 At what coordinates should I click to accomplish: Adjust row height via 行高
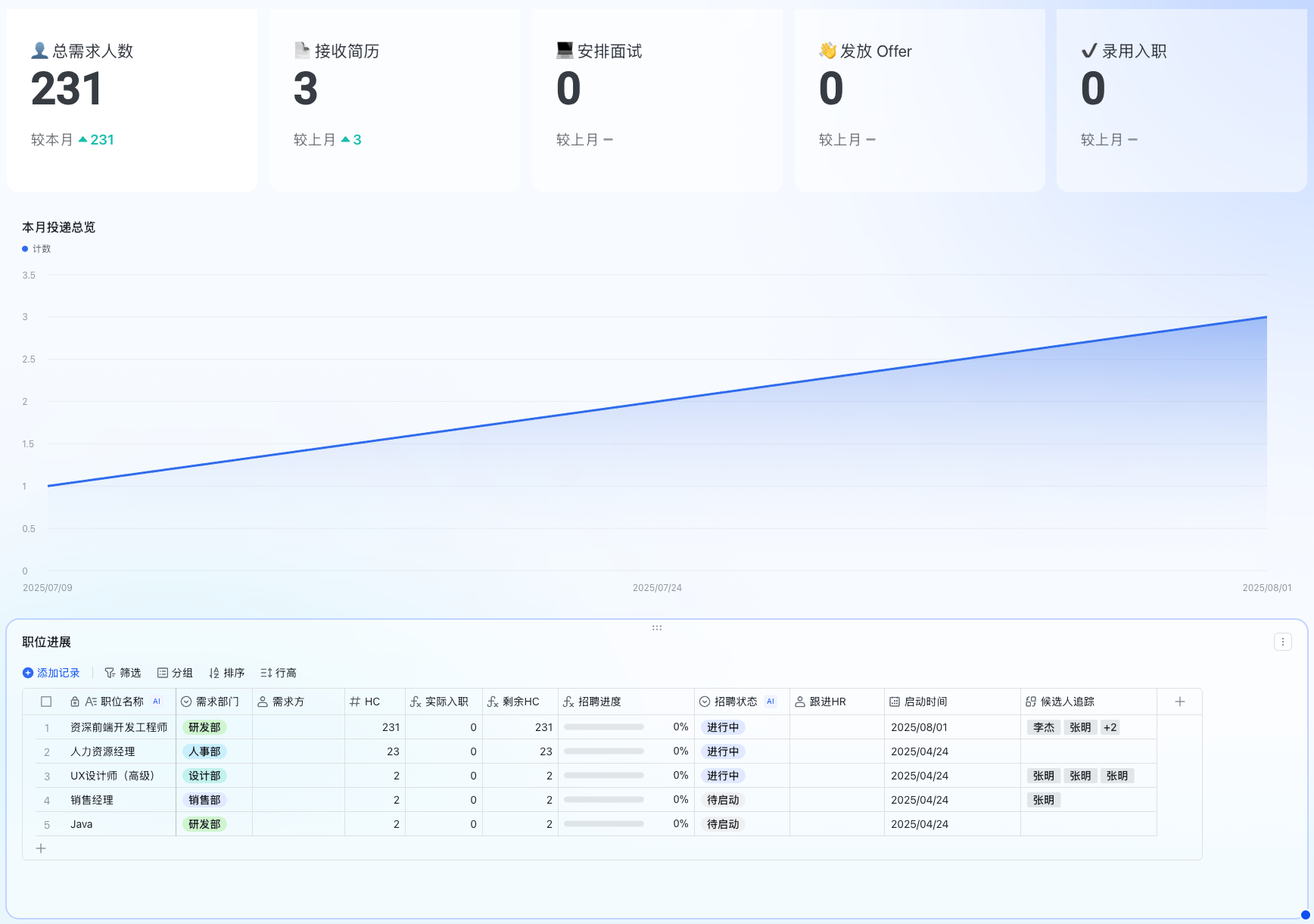[279, 673]
